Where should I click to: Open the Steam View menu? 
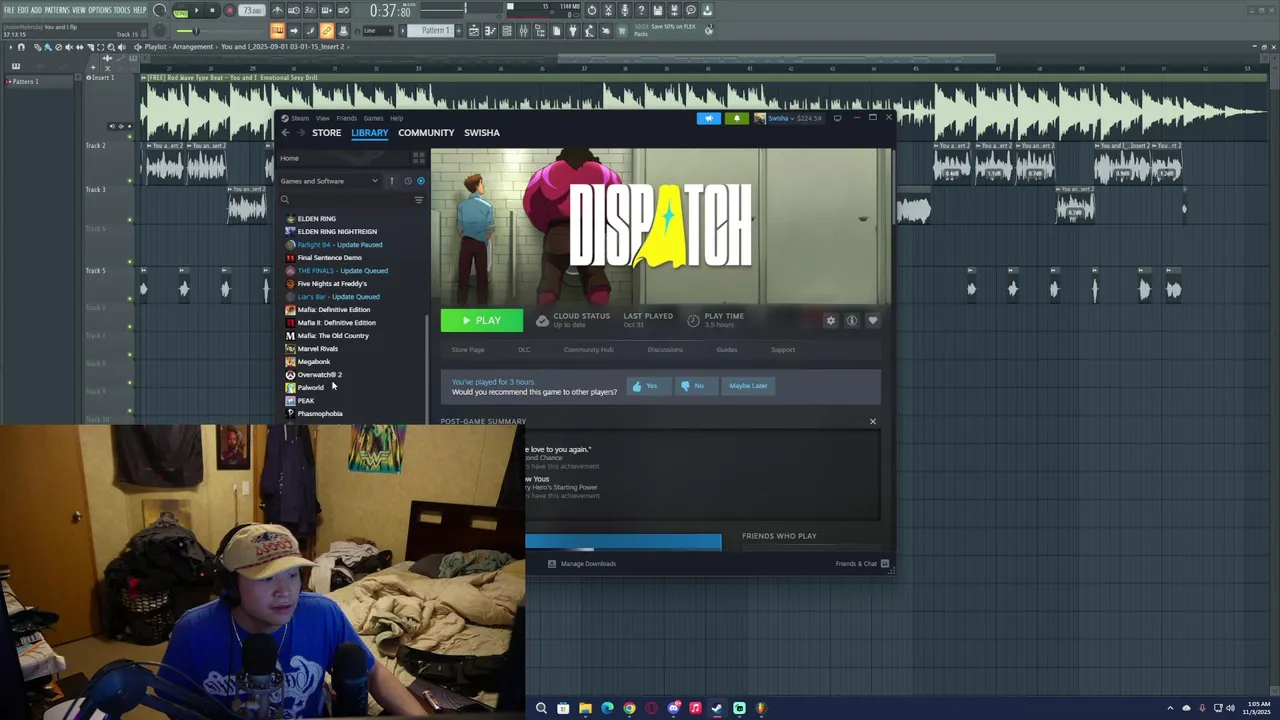[322, 118]
